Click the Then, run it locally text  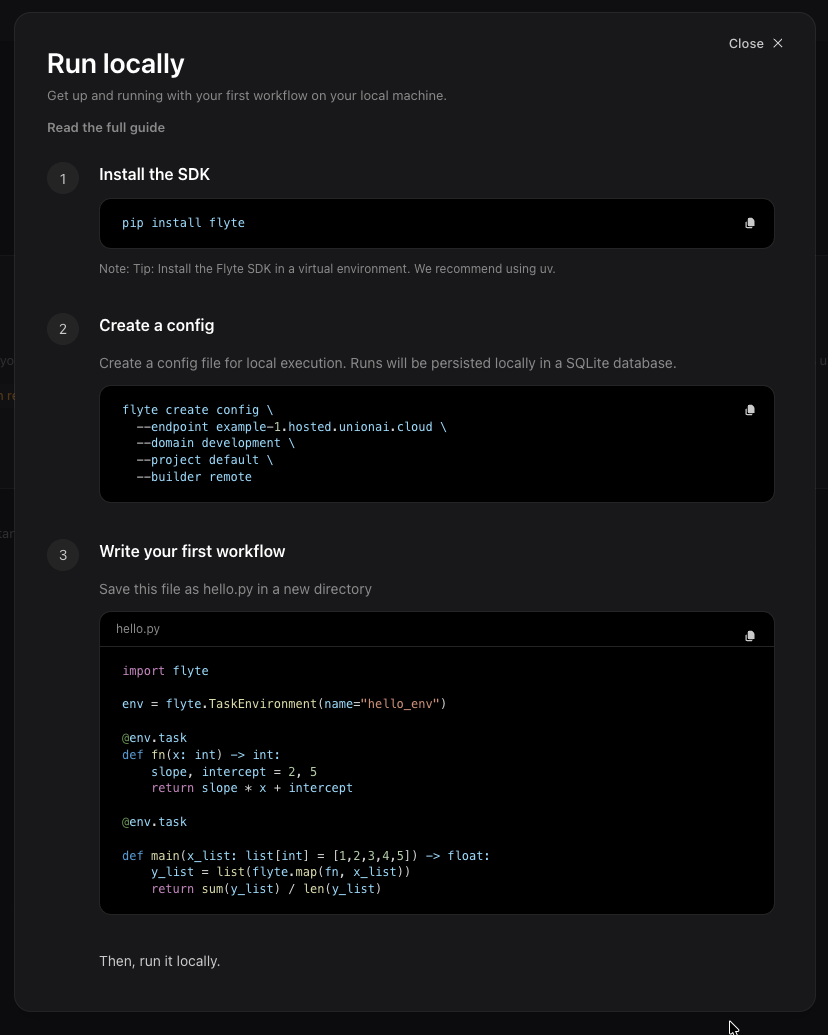[159, 961]
